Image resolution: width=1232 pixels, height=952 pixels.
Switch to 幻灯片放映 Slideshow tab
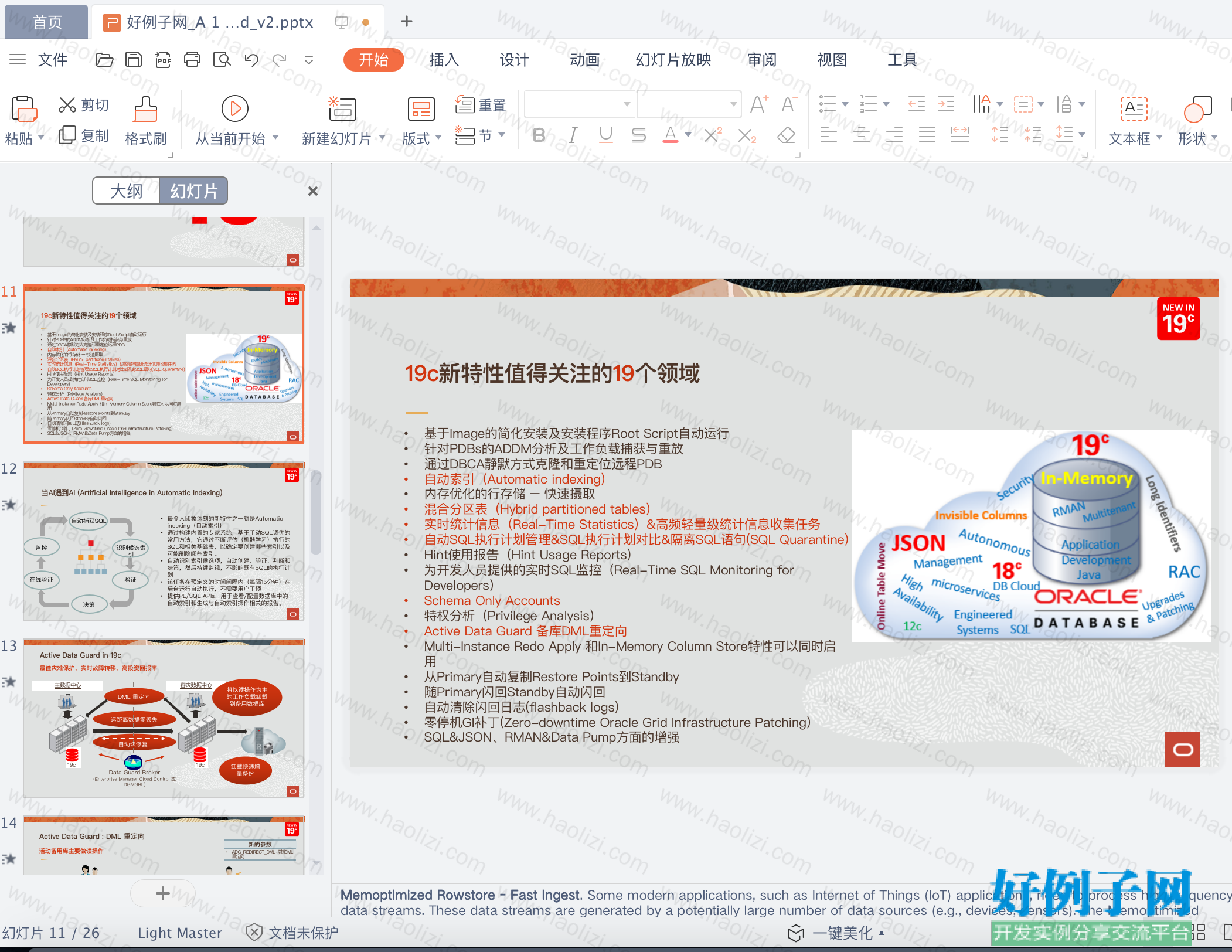pos(673,60)
